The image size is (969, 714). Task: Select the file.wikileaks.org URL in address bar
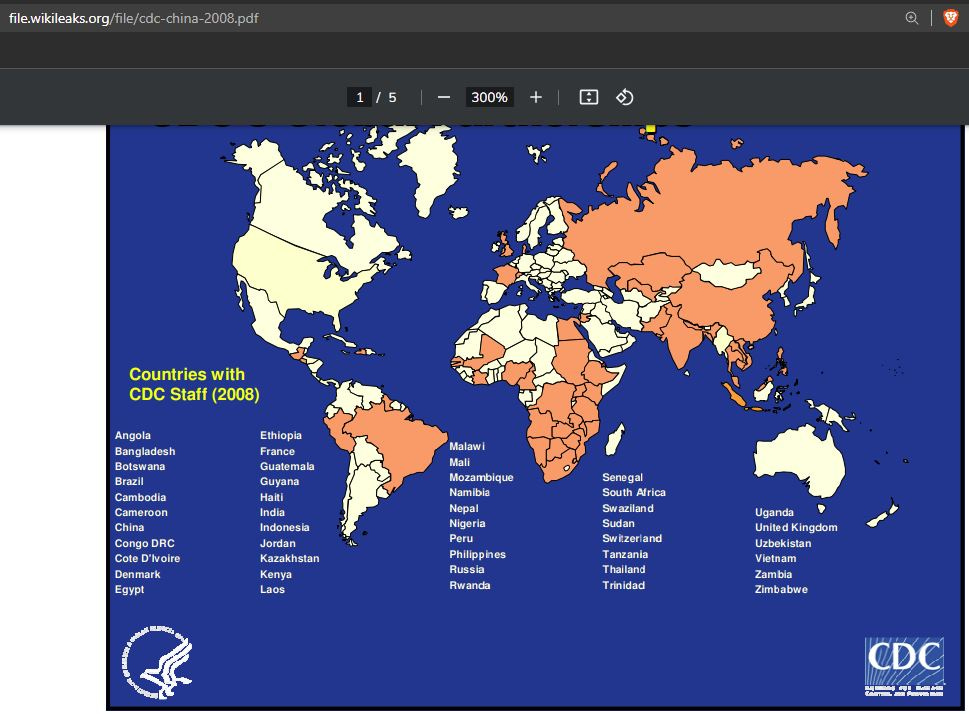[133, 18]
